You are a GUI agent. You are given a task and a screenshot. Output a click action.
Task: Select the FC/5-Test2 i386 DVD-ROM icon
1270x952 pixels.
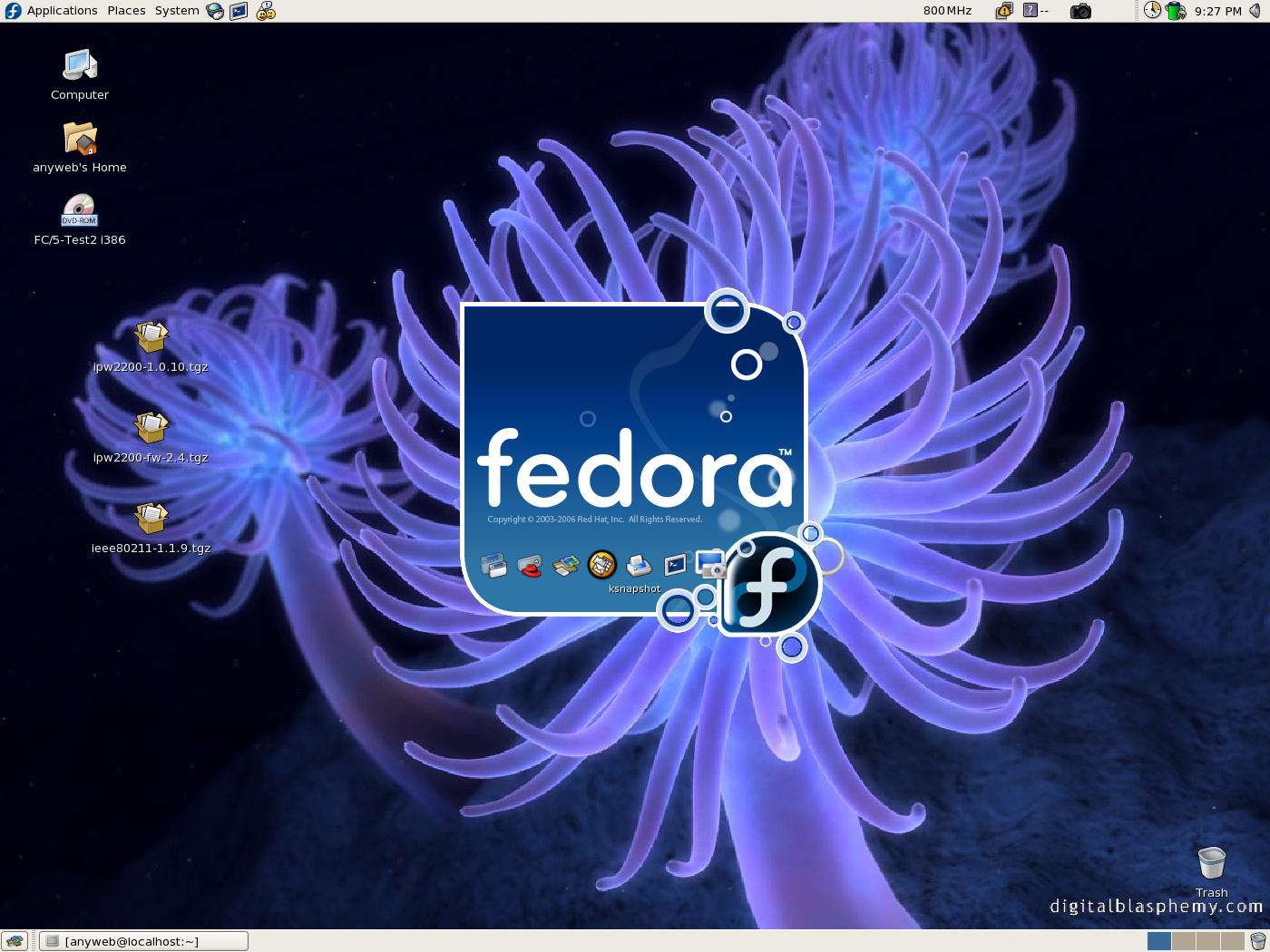(80, 219)
